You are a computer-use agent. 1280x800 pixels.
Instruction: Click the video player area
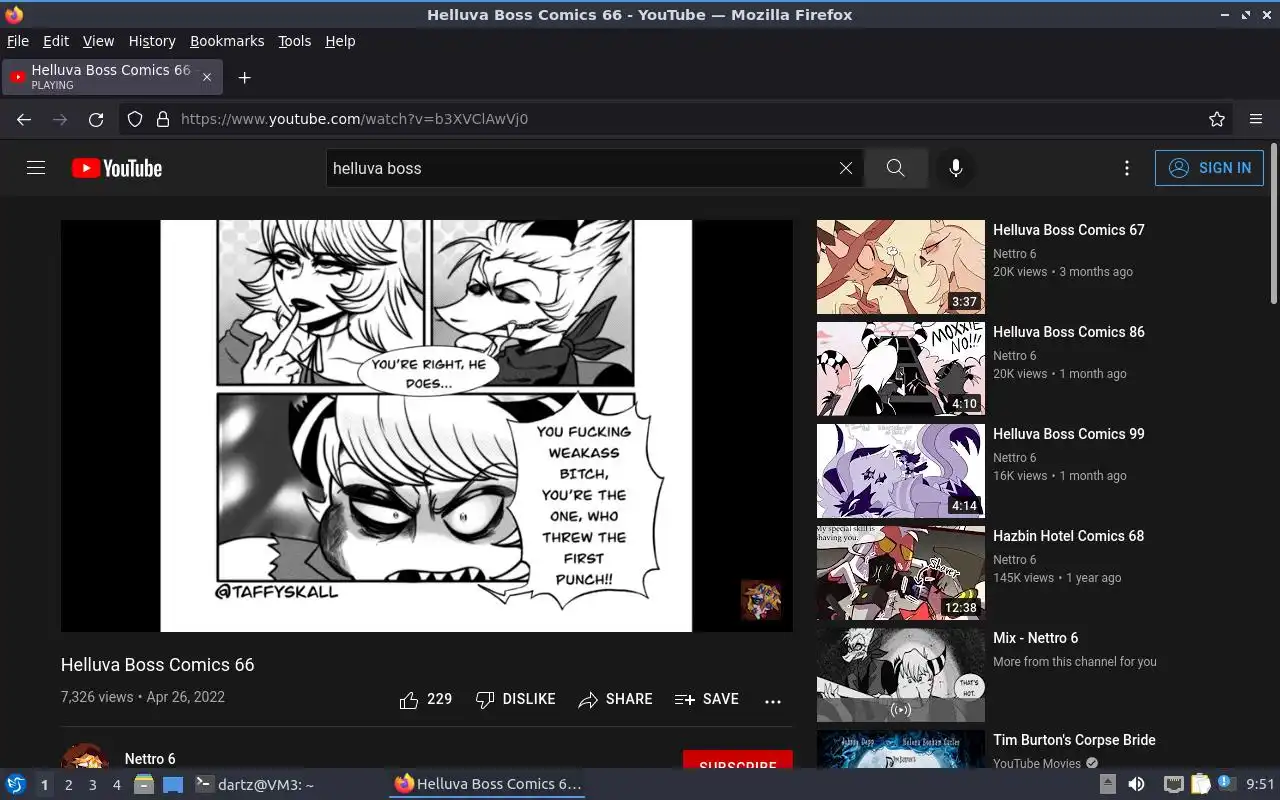coord(427,426)
